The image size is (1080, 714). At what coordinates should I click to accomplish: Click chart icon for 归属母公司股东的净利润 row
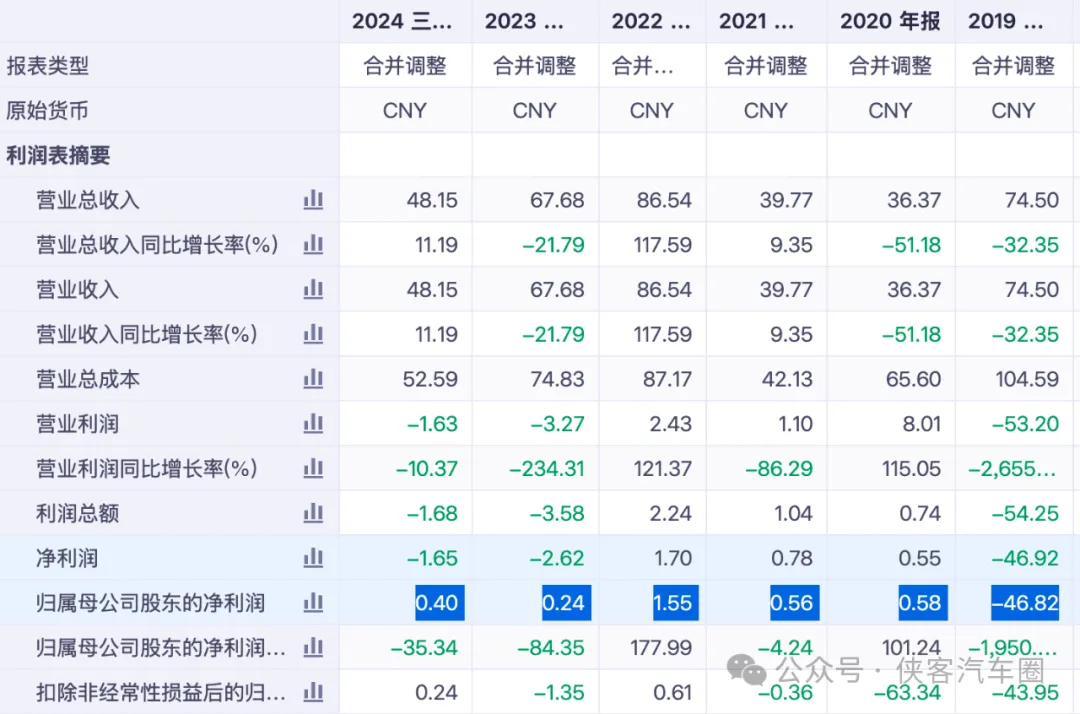[313, 603]
